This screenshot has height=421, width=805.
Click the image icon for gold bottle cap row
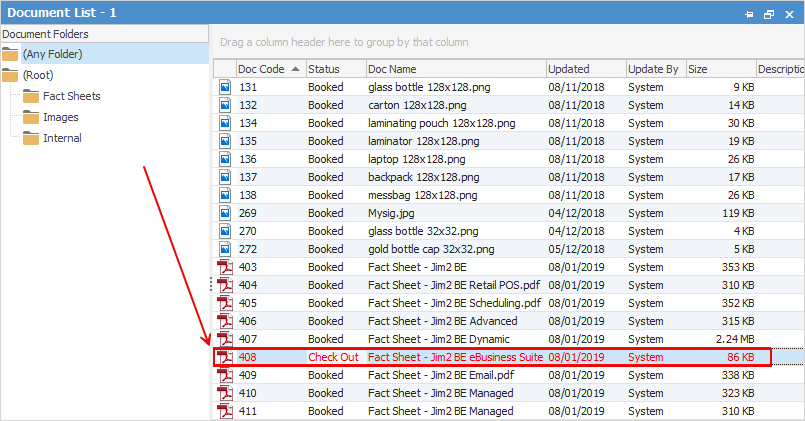pos(225,248)
